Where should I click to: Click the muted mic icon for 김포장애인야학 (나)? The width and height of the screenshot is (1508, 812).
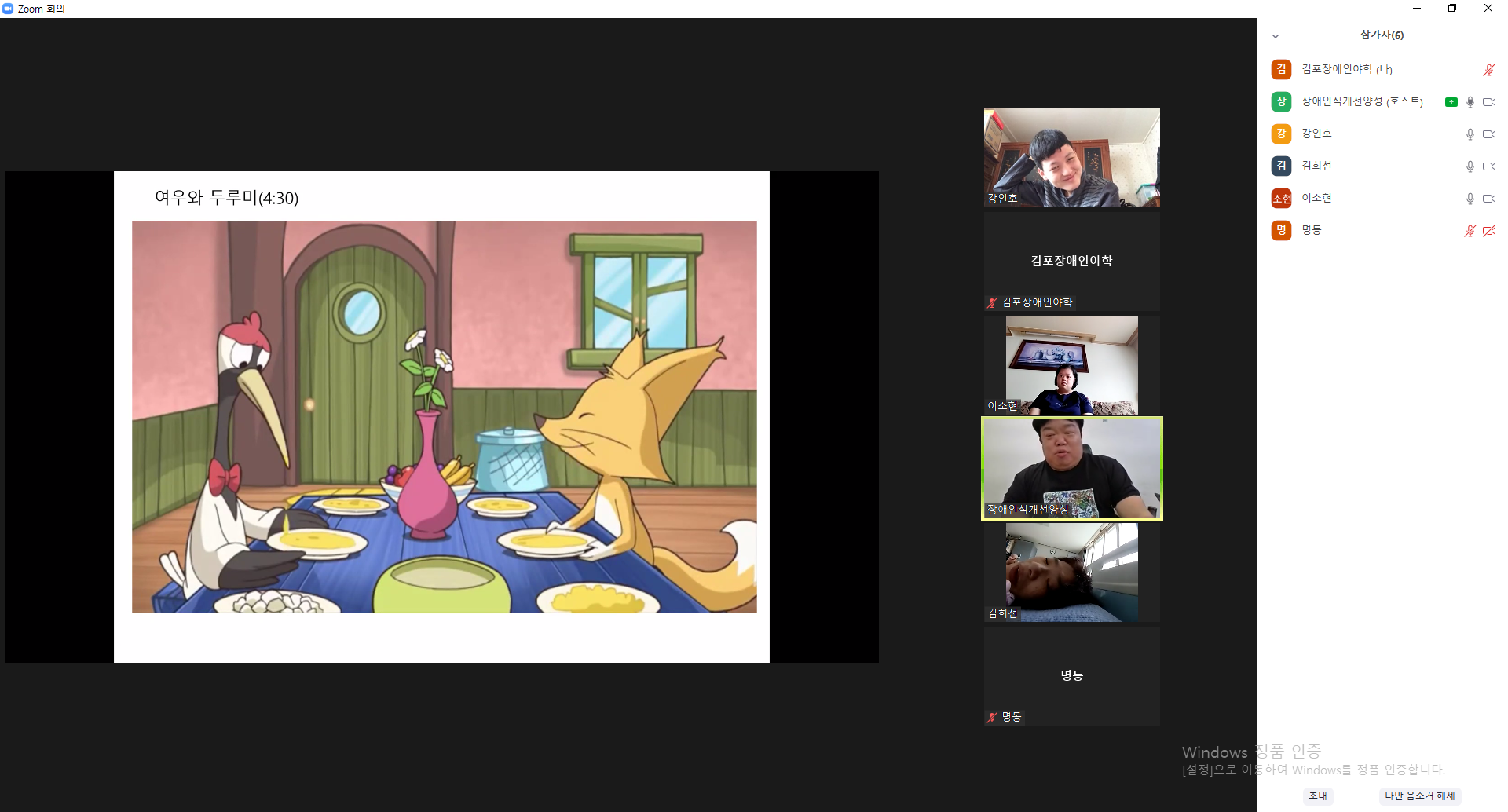1488,70
